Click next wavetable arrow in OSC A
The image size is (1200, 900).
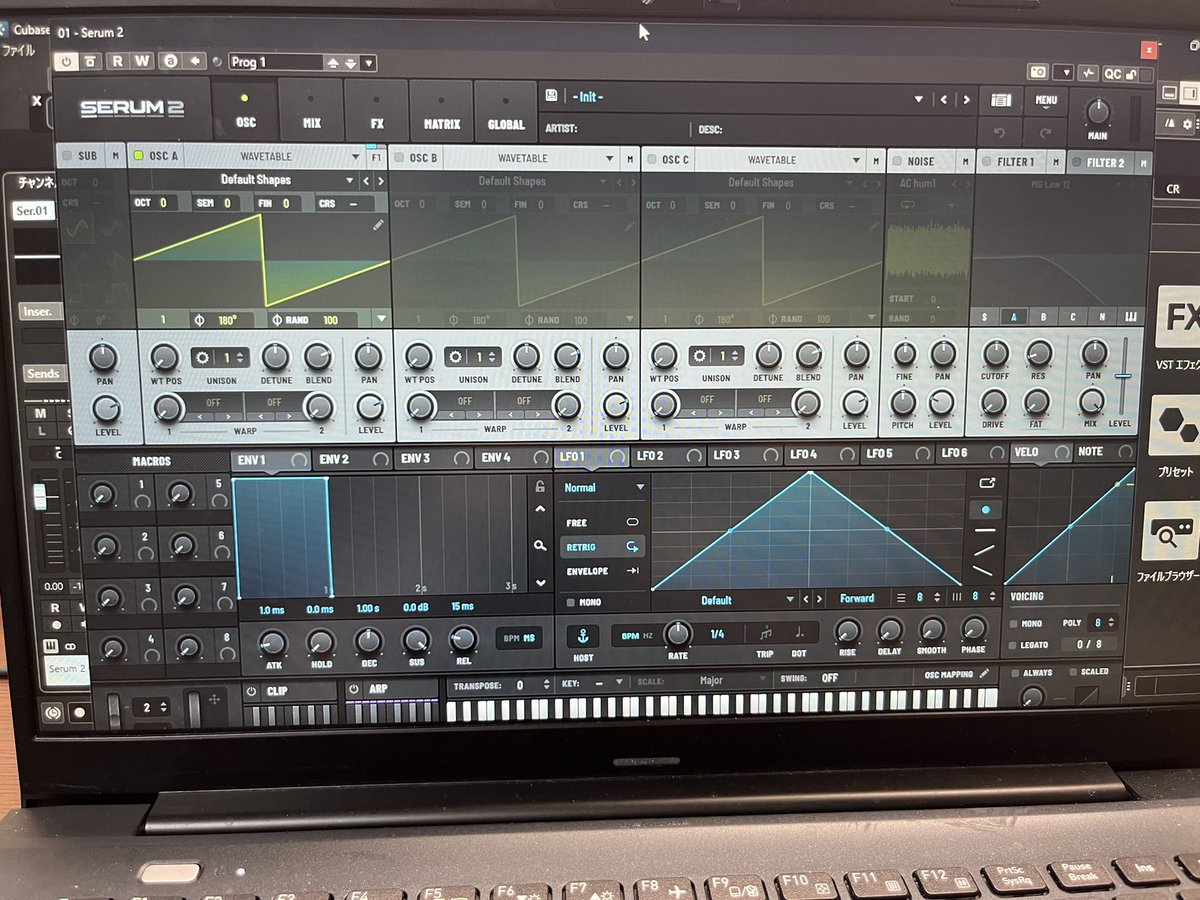tap(380, 181)
